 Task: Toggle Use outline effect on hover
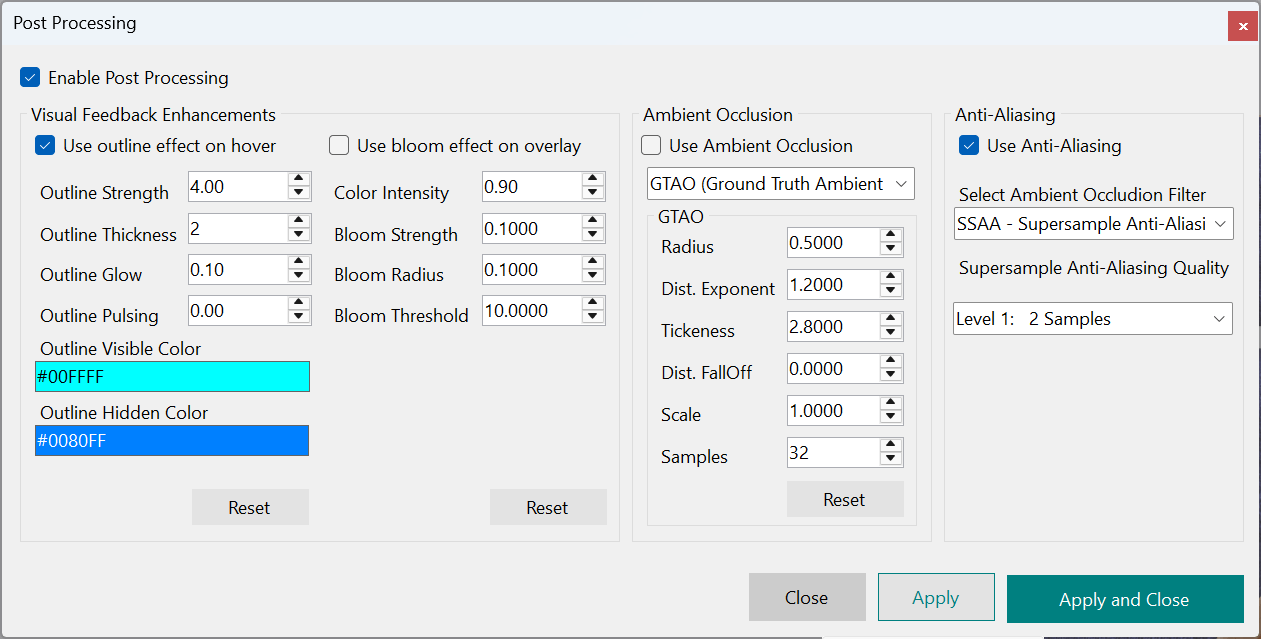coord(45,145)
